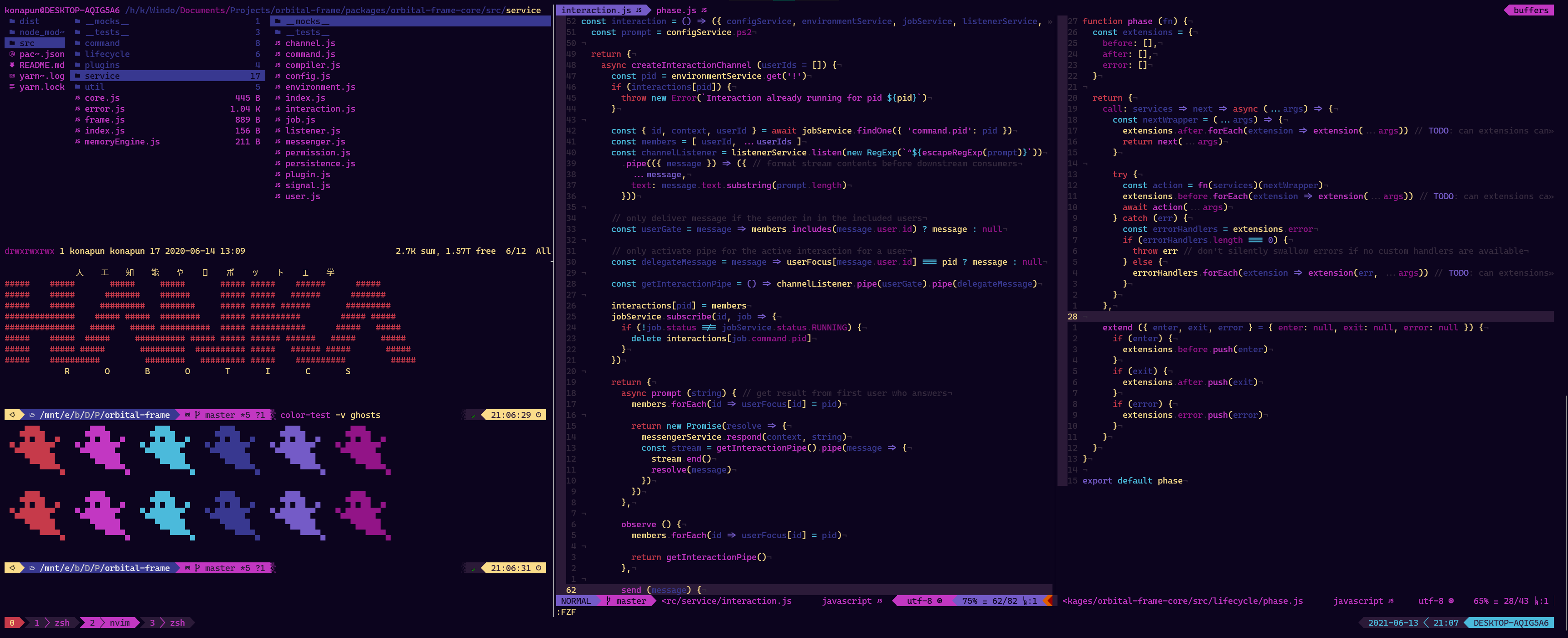Select the __tests__ folder in right column
This screenshot has height=638, width=1568.
tap(307, 32)
